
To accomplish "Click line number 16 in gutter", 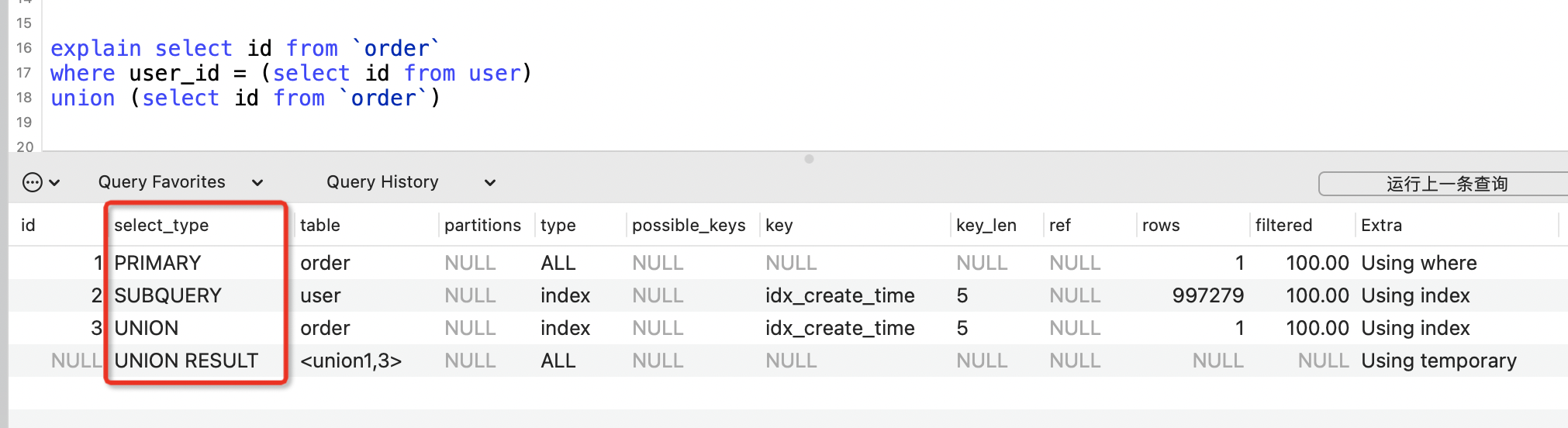I will [24, 48].
